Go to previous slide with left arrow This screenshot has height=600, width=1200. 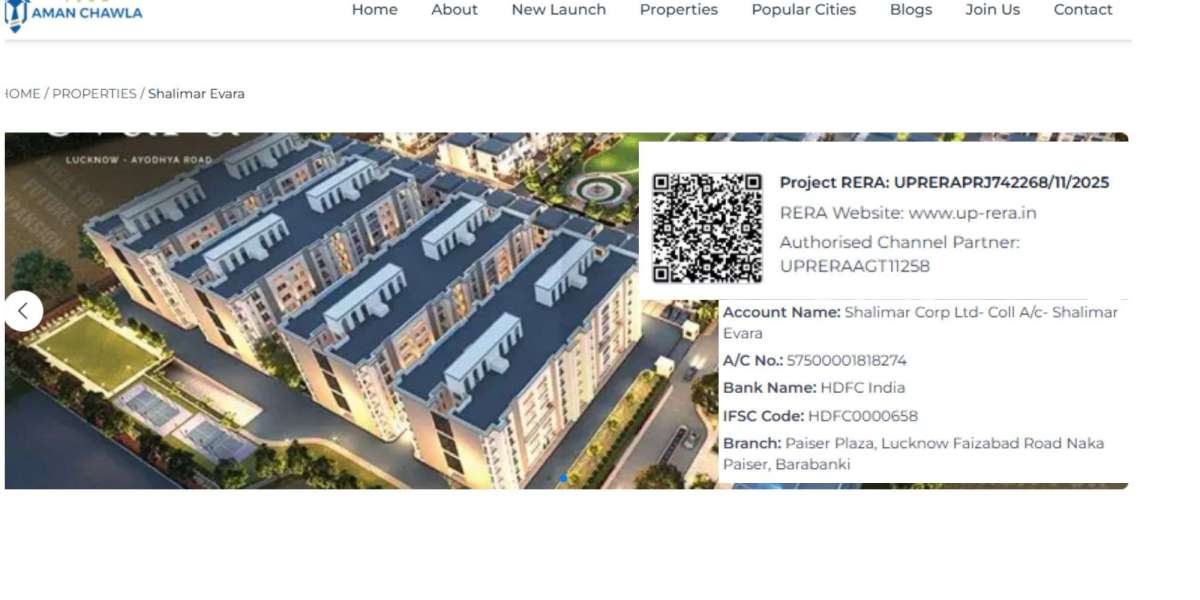pyautogui.click(x=23, y=311)
